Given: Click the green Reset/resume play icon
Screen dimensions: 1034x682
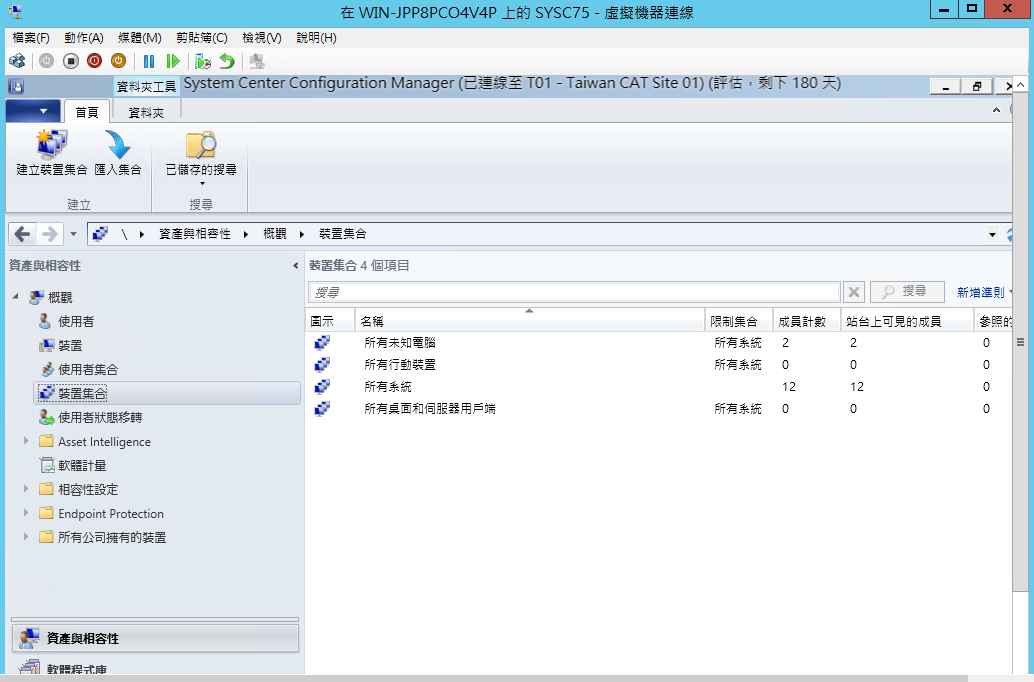Looking at the screenshot, I should point(173,61).
